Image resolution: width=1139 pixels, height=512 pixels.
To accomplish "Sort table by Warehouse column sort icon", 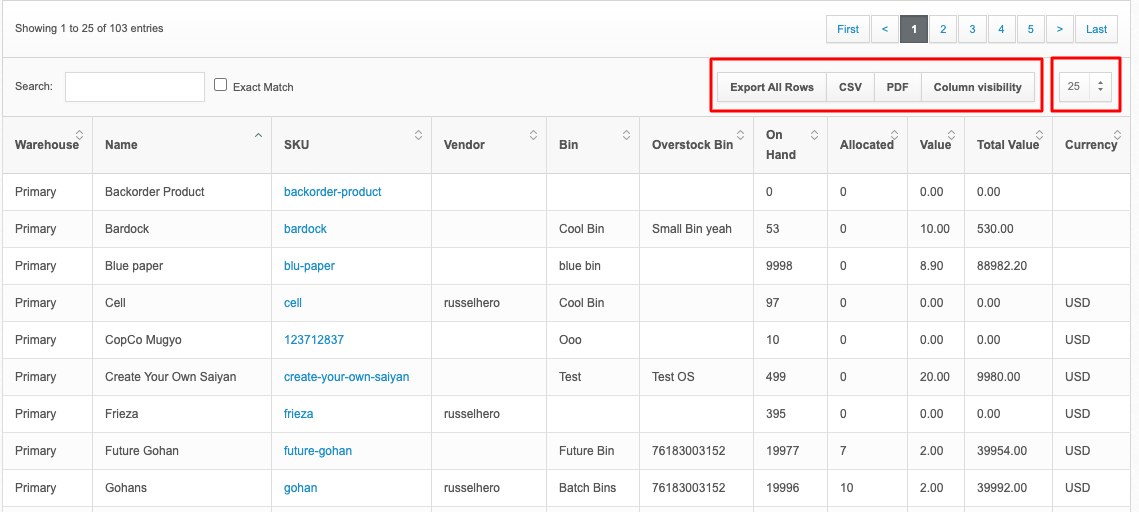I will click(x=80, y=135).
